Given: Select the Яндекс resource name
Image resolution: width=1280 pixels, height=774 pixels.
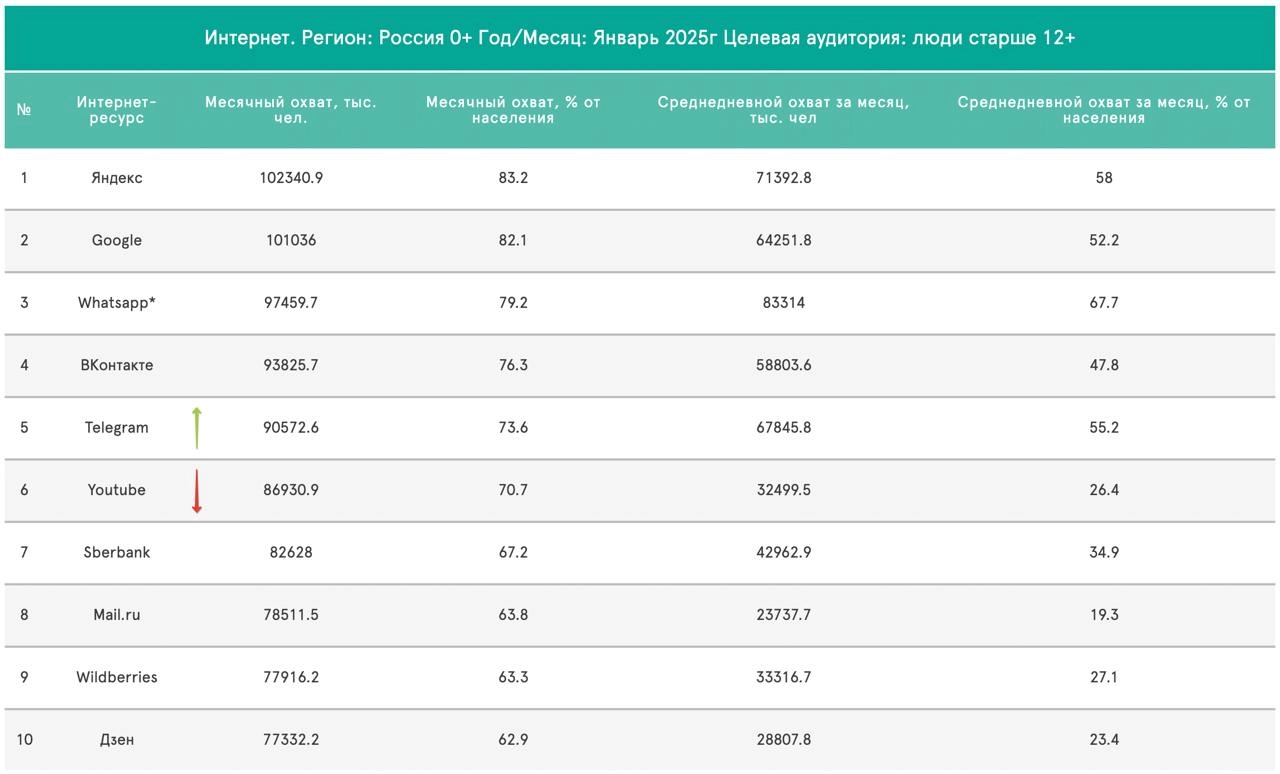Looking at the screenshot, I should pyautogui.click(x=117, y=178).
